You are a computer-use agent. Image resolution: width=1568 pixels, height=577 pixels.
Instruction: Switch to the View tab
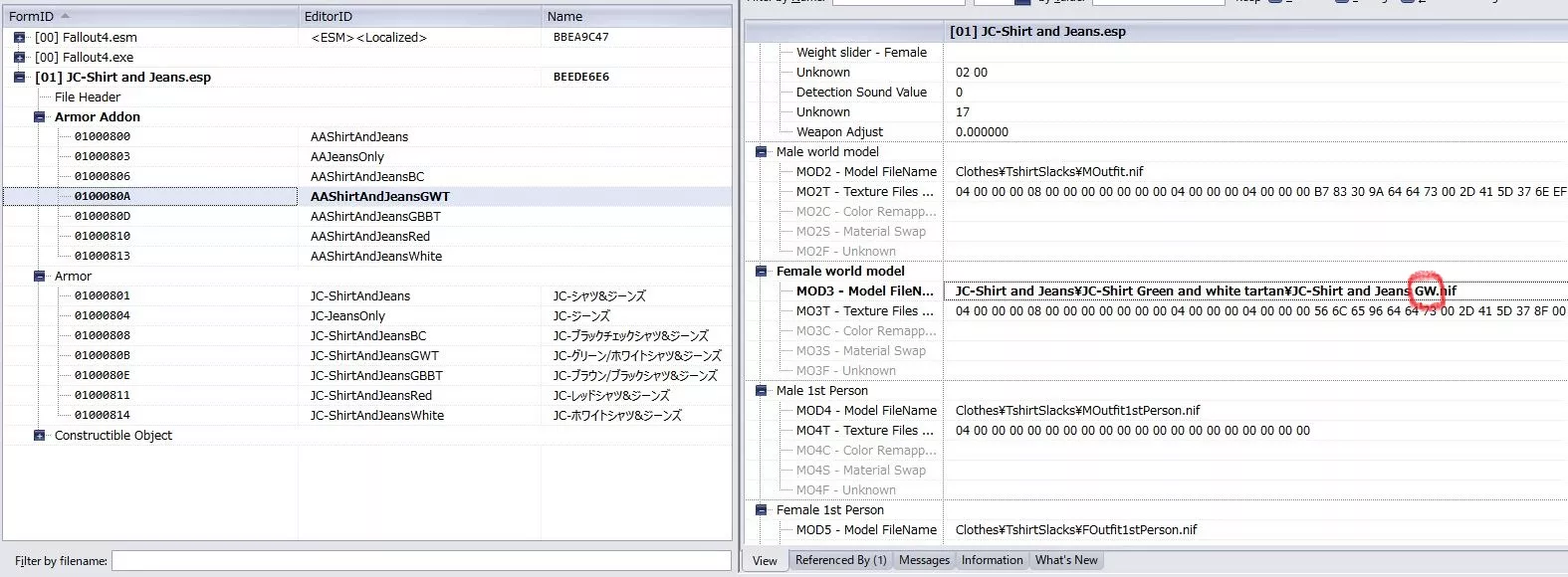[x=765, y=561]
